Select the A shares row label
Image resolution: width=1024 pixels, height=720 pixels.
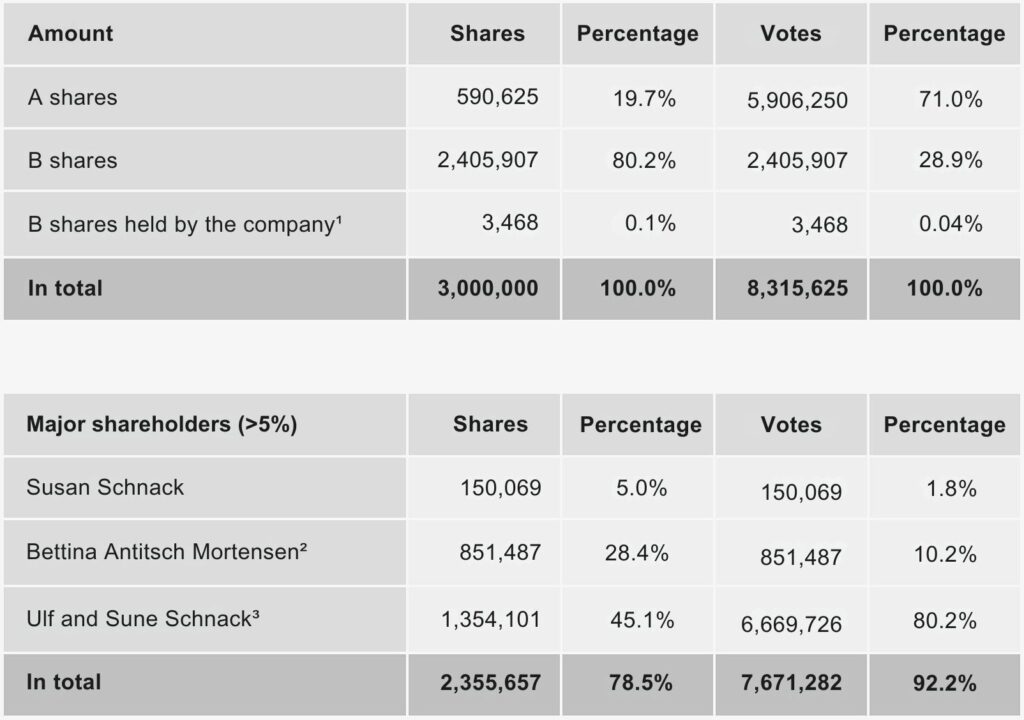72,97
